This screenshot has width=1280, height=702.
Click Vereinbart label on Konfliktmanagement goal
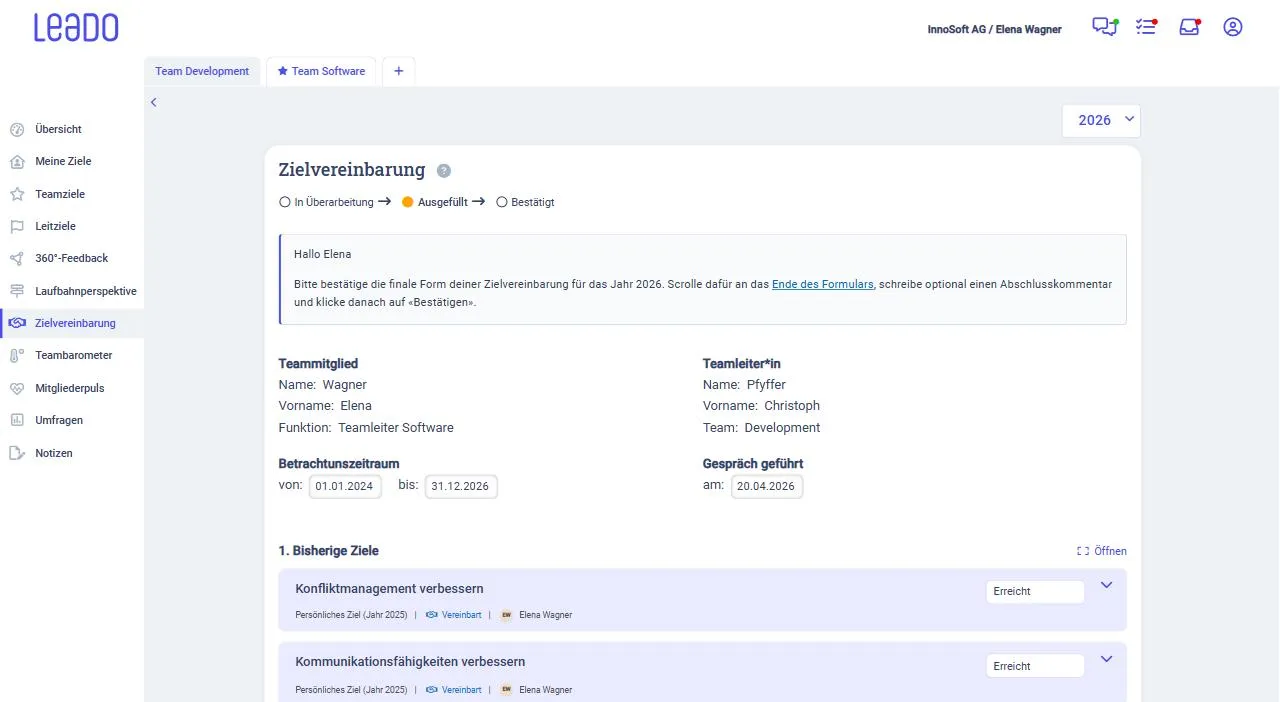[x=462, y=615]
